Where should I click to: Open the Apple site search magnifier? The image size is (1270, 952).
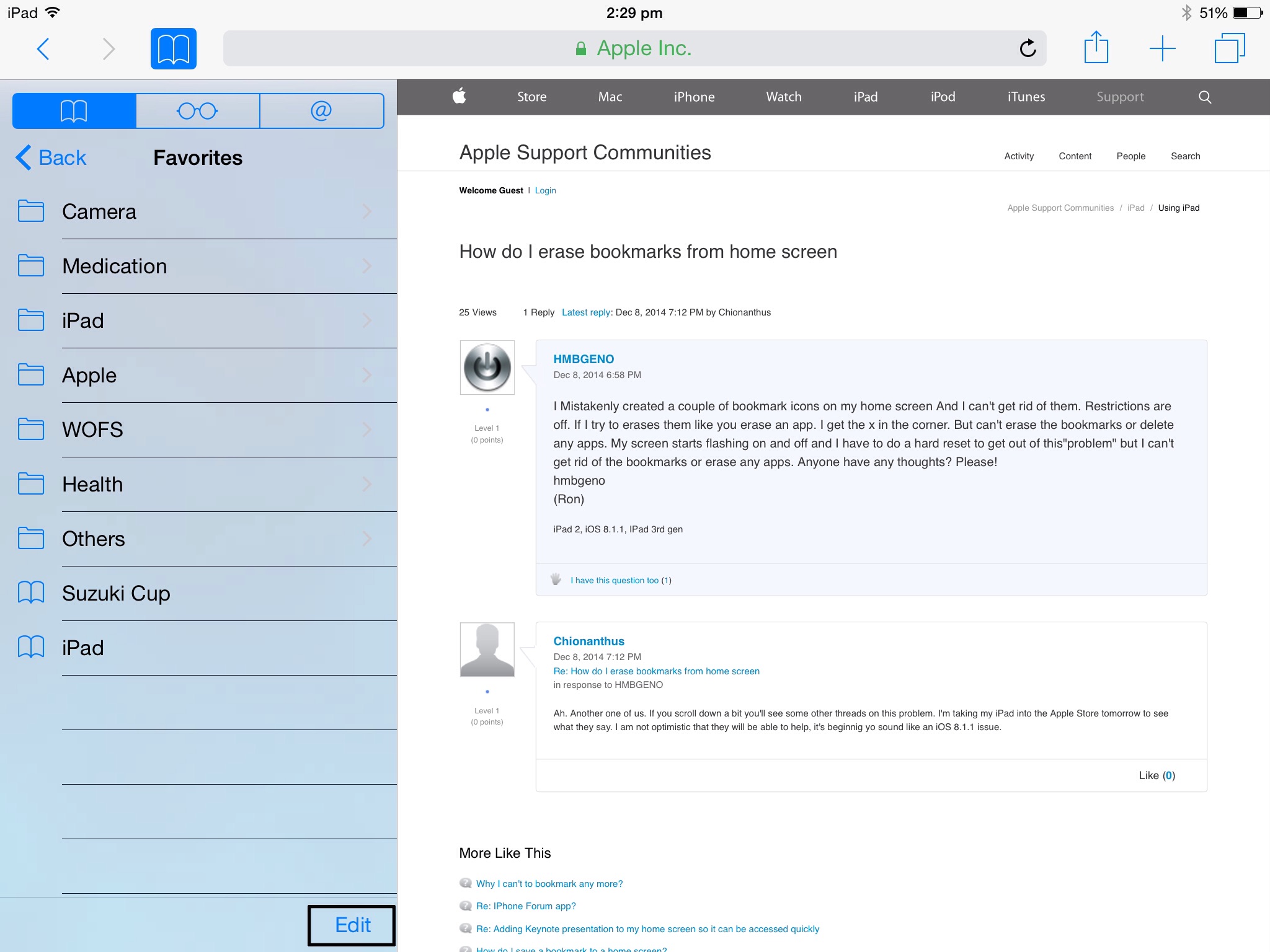pos(1204,97)
